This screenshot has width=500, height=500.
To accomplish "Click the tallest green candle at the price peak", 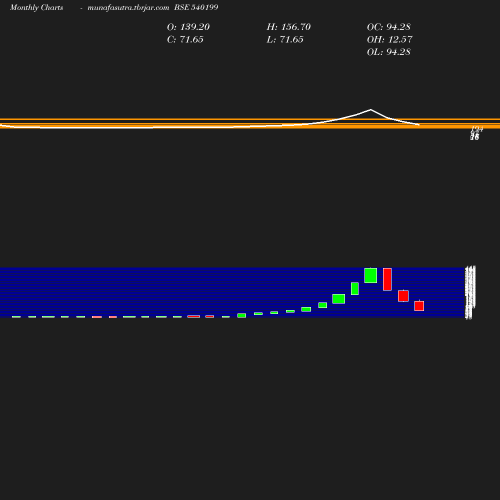I will coord(371,275).
